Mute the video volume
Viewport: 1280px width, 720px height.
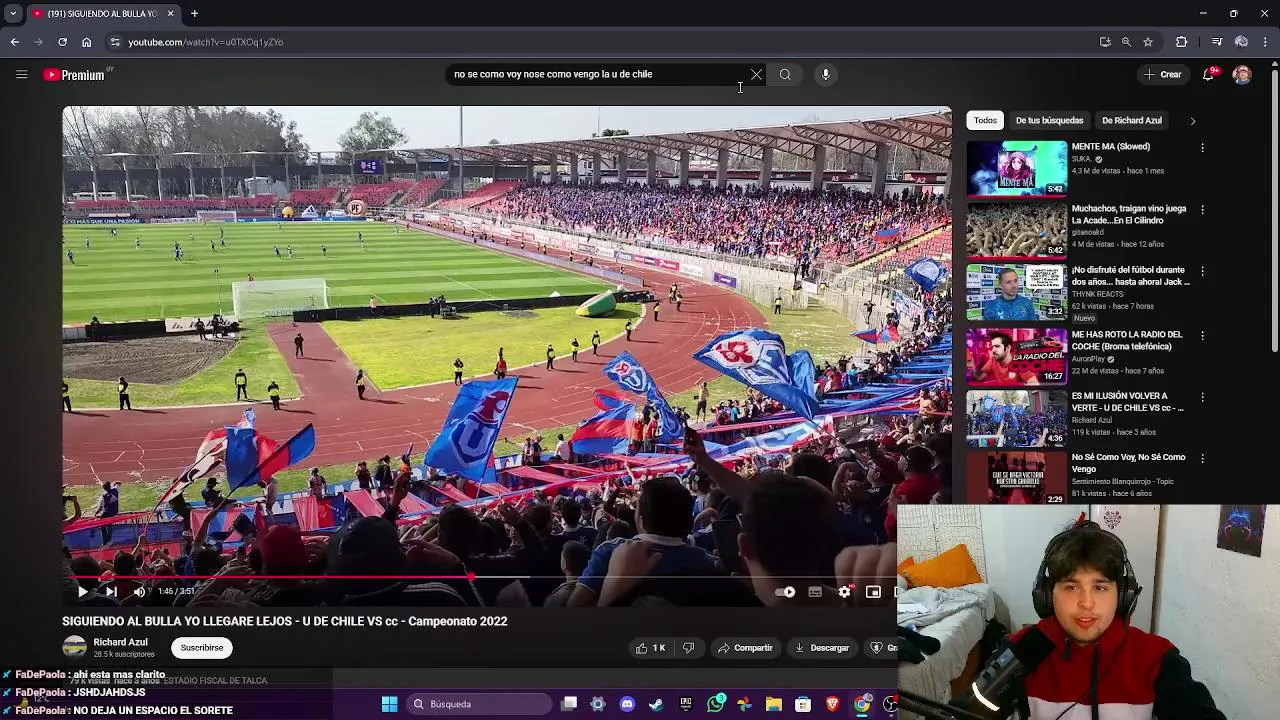click(x=139, y=591)
